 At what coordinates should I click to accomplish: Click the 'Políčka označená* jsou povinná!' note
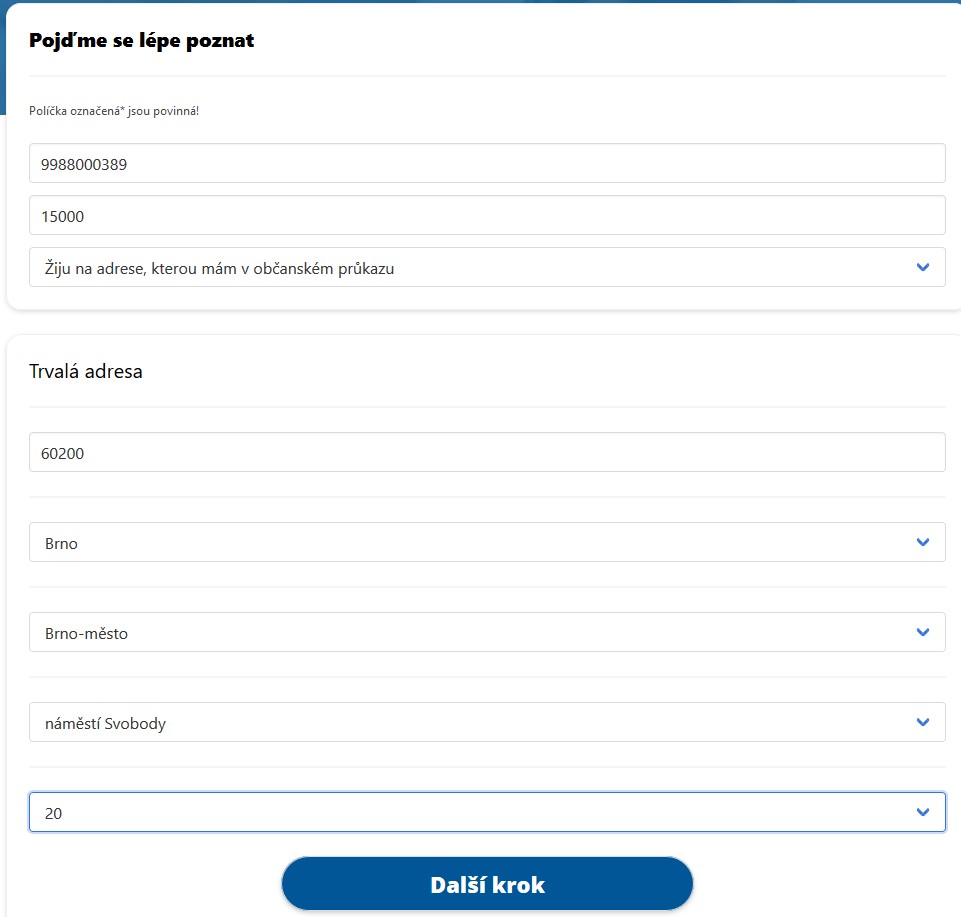[x=114, y=111]
